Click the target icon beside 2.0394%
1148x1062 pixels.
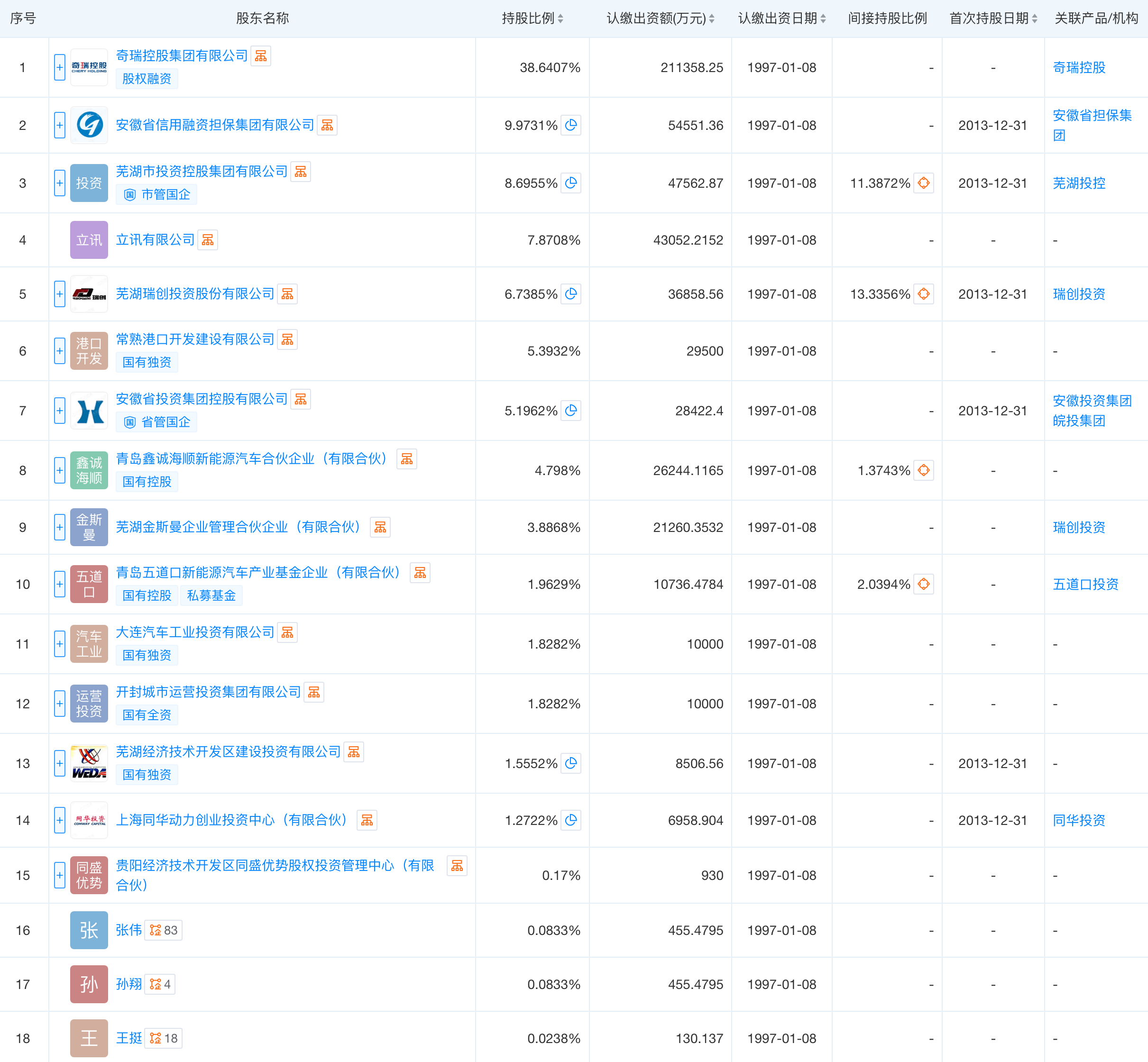click(923, 585)
